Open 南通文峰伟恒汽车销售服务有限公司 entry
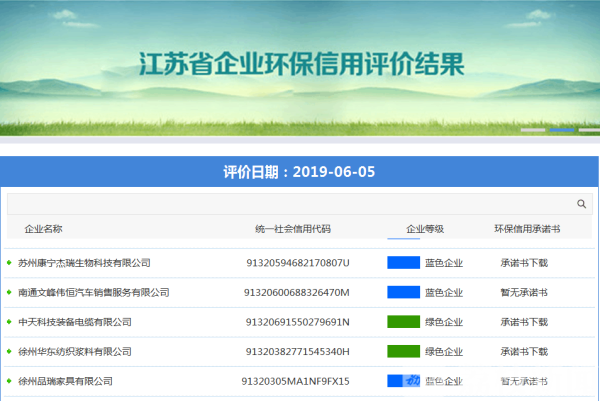 coord(94,292)
